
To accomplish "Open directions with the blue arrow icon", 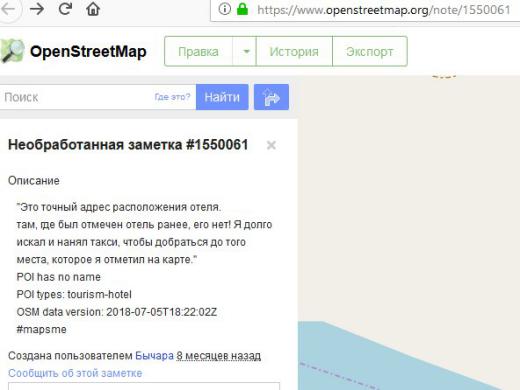I will tap(271, 97).
